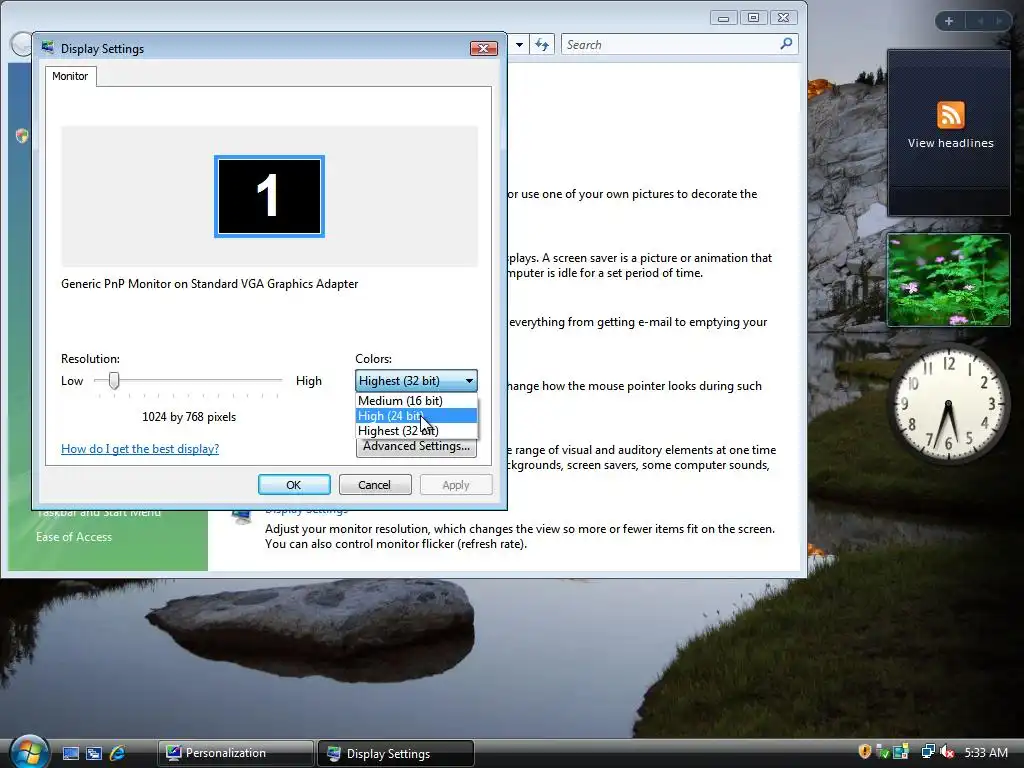Choose Medium (16 bit) color option
The width and height of the screenshot is (1024, 768).
[417, 400]
